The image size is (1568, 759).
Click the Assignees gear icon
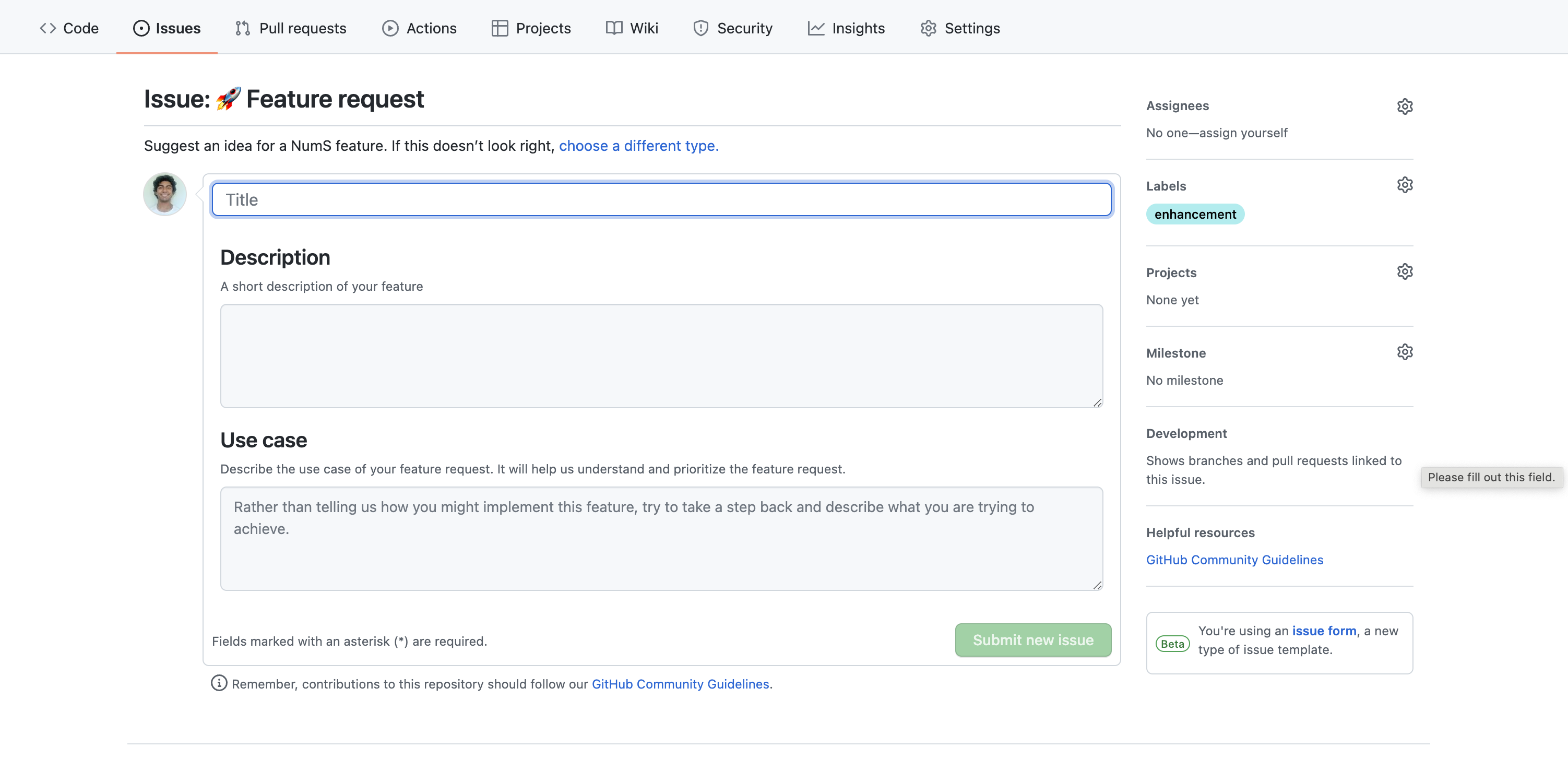[x=1404, y=106]
